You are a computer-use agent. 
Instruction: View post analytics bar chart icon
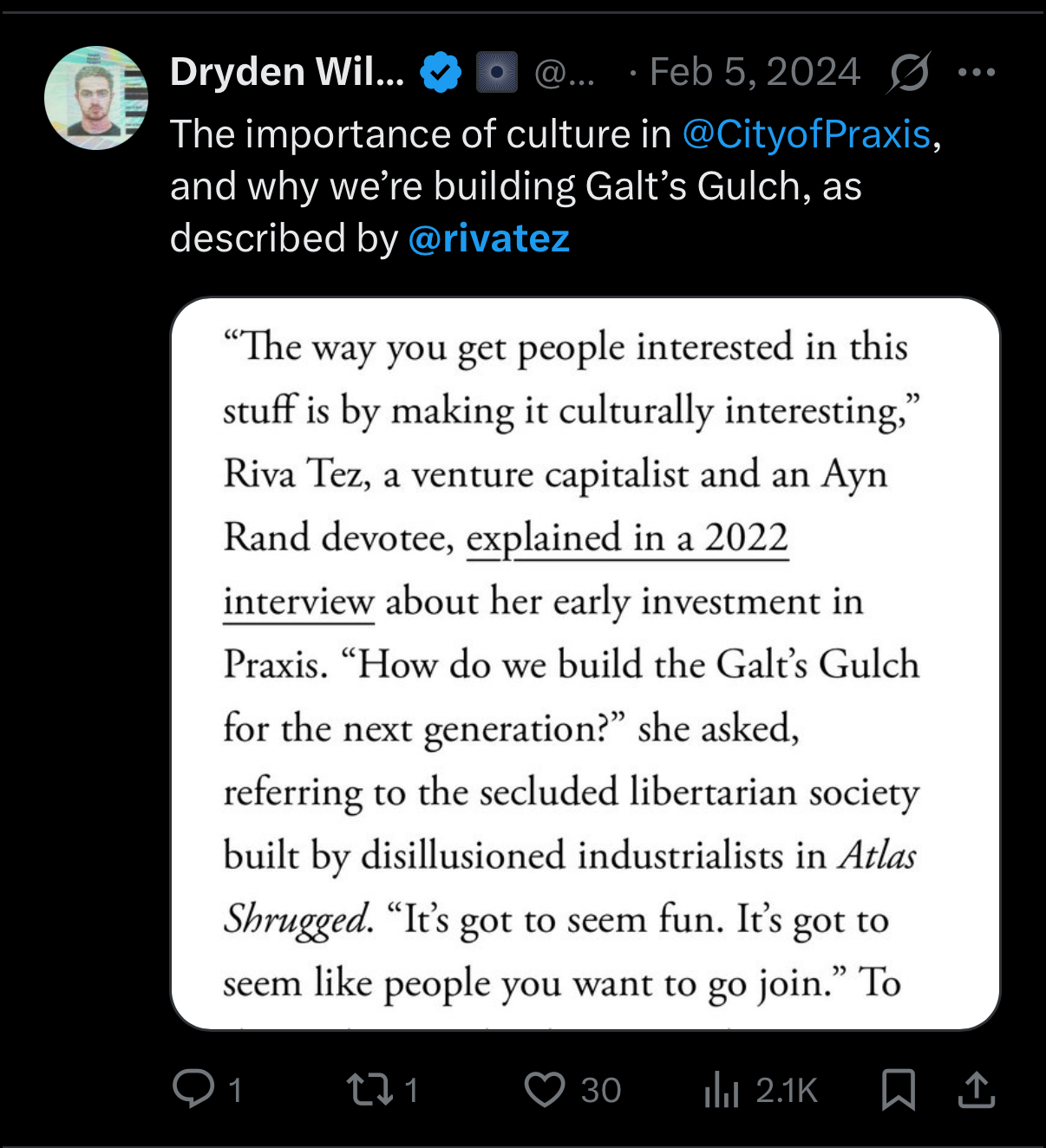721,1090
